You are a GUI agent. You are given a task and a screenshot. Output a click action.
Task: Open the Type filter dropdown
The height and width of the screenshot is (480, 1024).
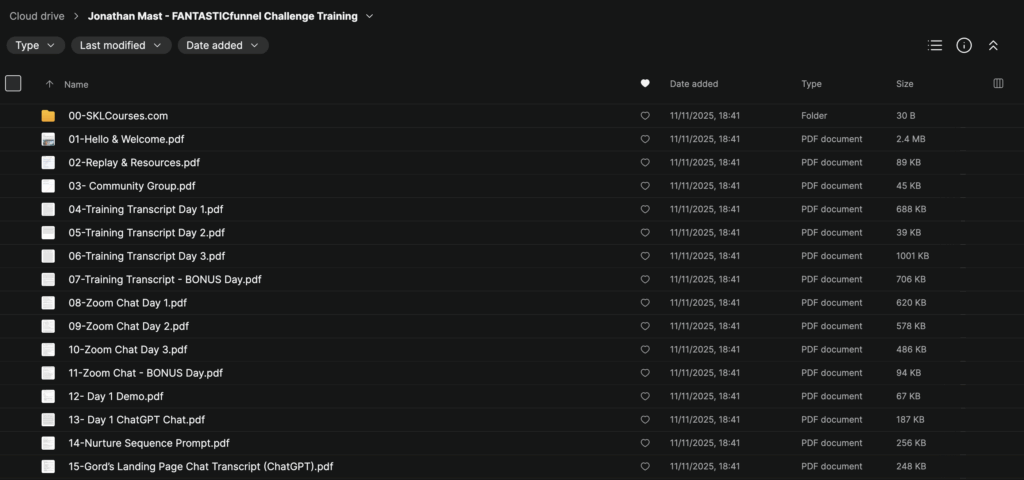(x=36, y=45)
